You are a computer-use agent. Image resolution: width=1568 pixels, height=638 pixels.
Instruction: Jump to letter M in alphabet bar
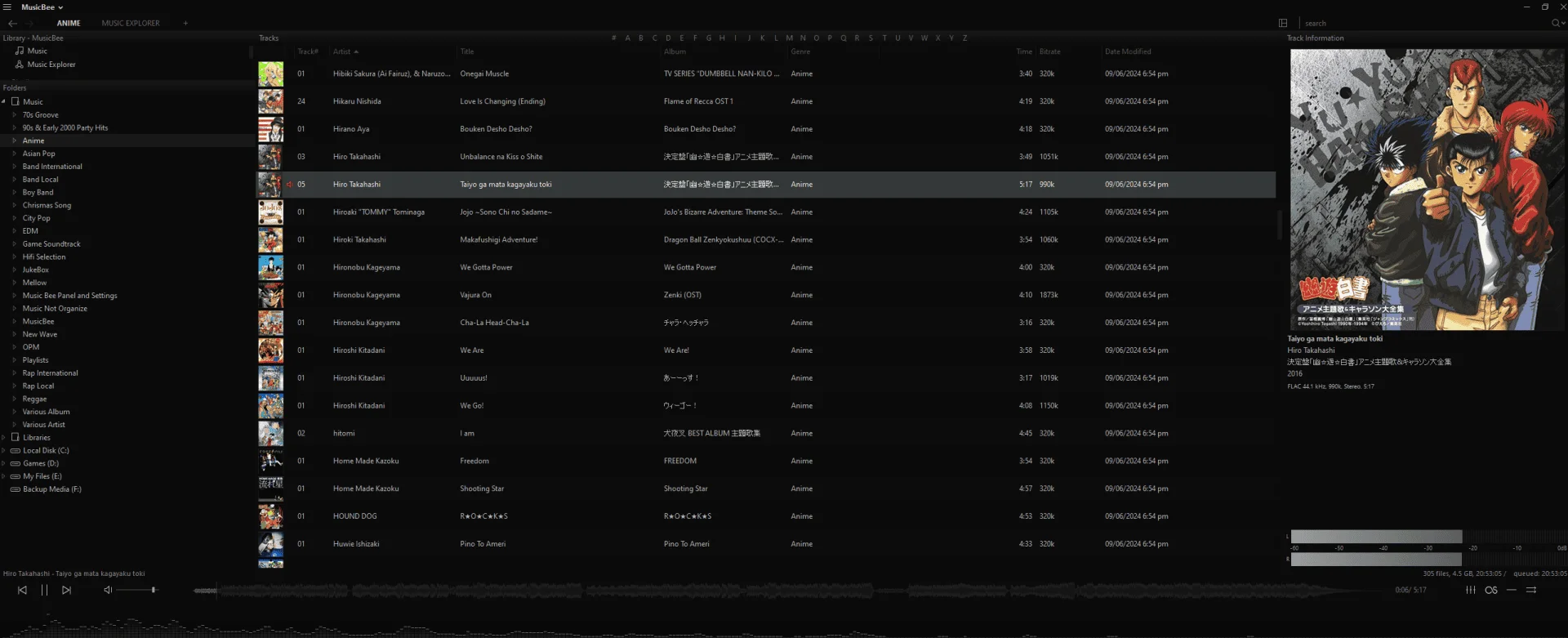click(789, 38)
